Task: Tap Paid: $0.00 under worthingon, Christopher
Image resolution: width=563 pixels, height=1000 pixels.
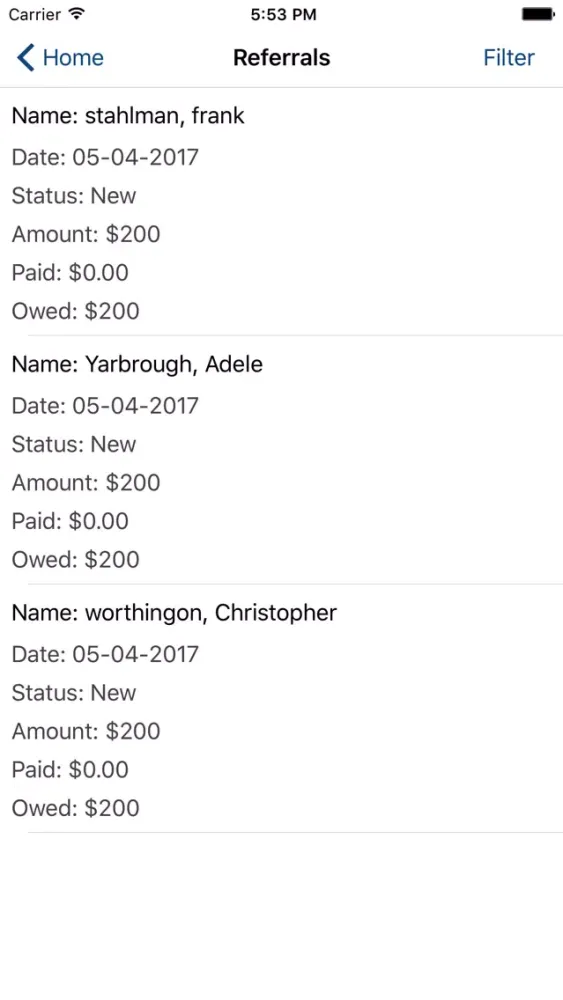Action: coord(70,770)
